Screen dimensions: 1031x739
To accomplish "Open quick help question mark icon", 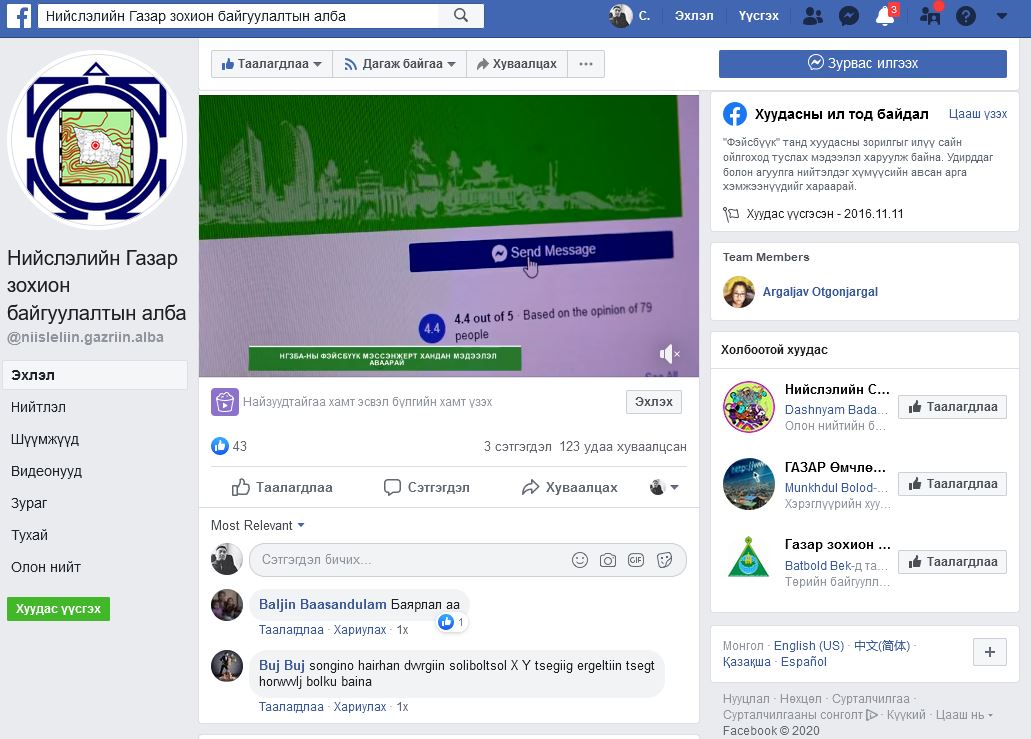I will 965,16.
